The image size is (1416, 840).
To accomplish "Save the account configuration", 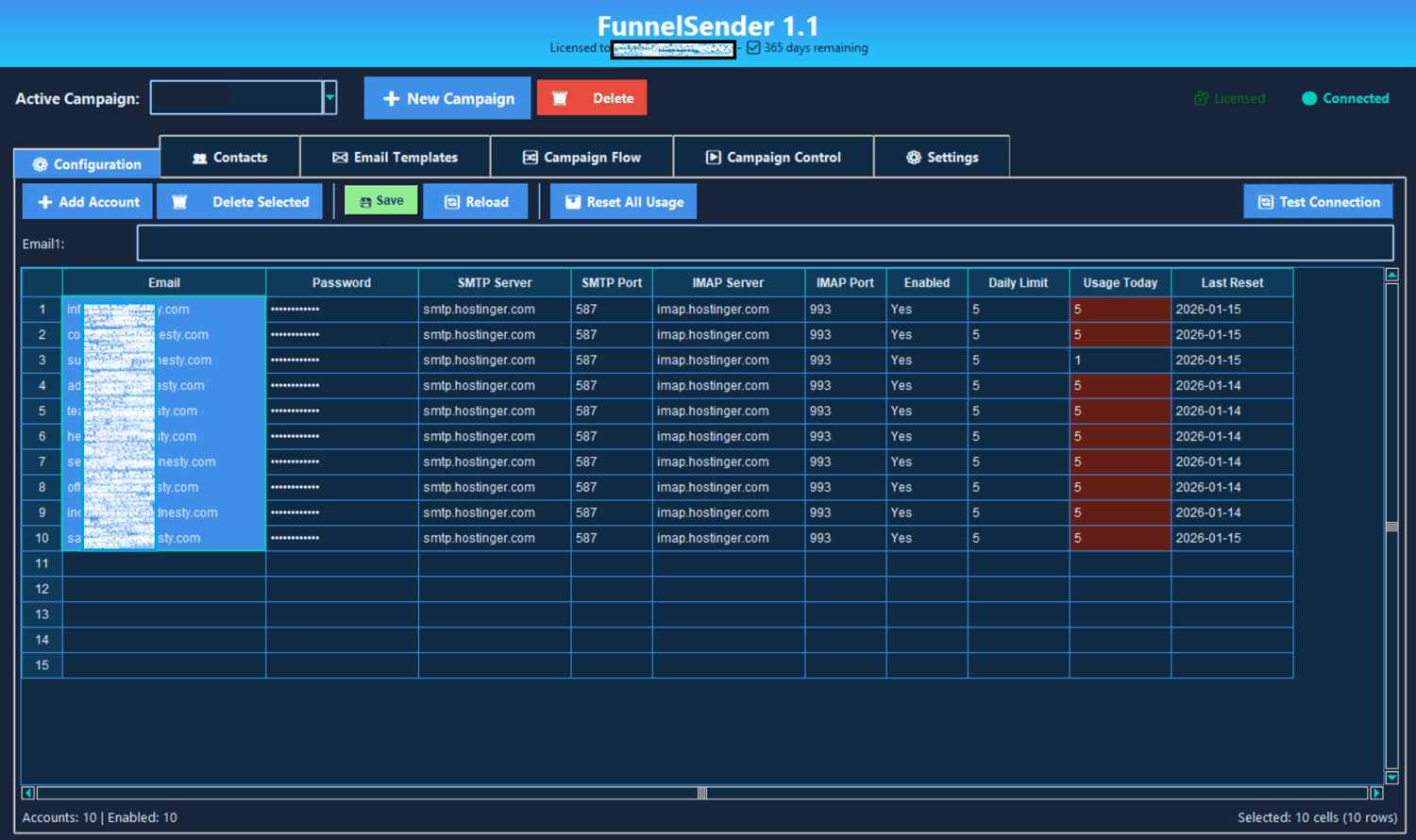I will [381, 200].
